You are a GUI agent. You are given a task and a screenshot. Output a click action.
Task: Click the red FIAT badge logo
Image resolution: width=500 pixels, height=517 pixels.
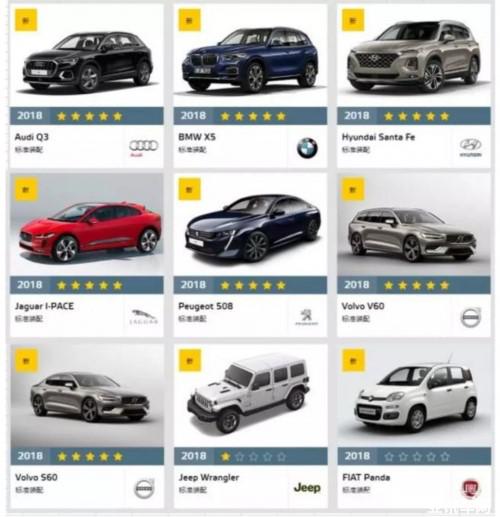coord(471,488)
